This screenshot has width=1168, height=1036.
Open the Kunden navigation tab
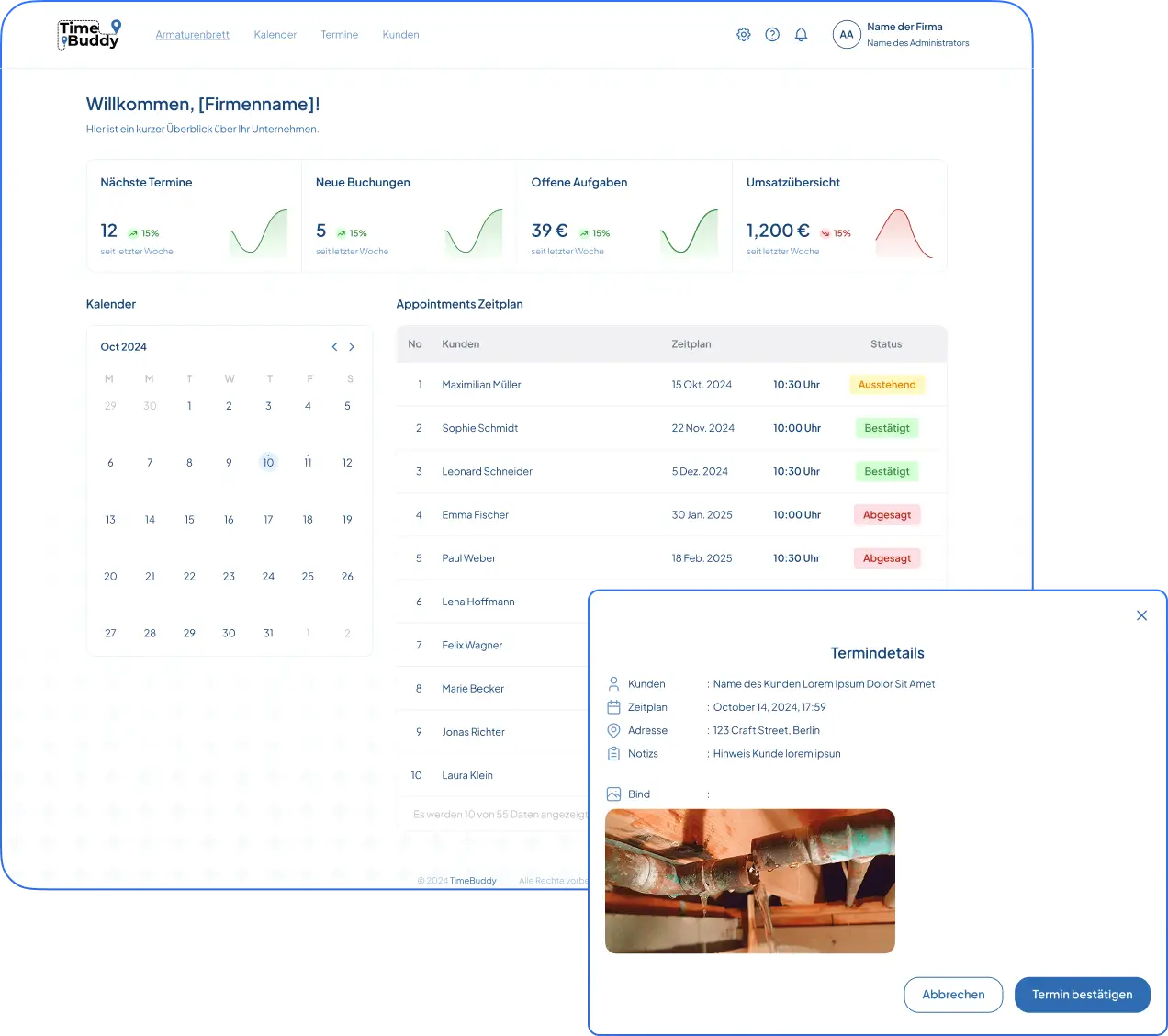(400, 35)
